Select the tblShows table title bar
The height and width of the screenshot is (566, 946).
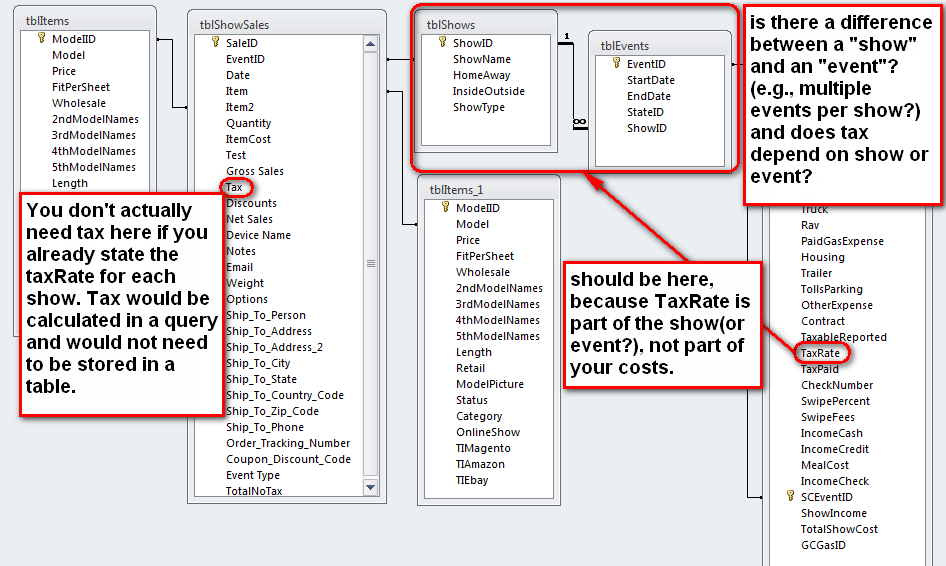coord(486,25)
